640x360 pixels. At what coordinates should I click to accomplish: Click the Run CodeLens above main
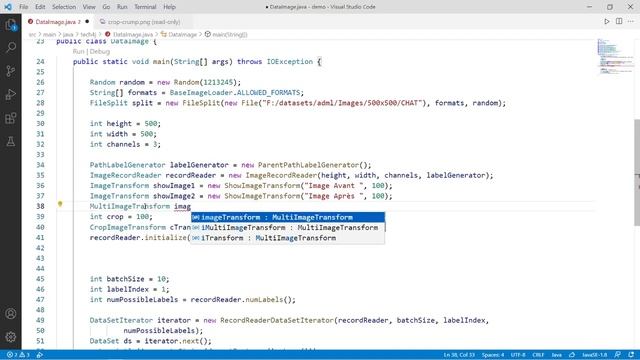(x=78, y=51)
